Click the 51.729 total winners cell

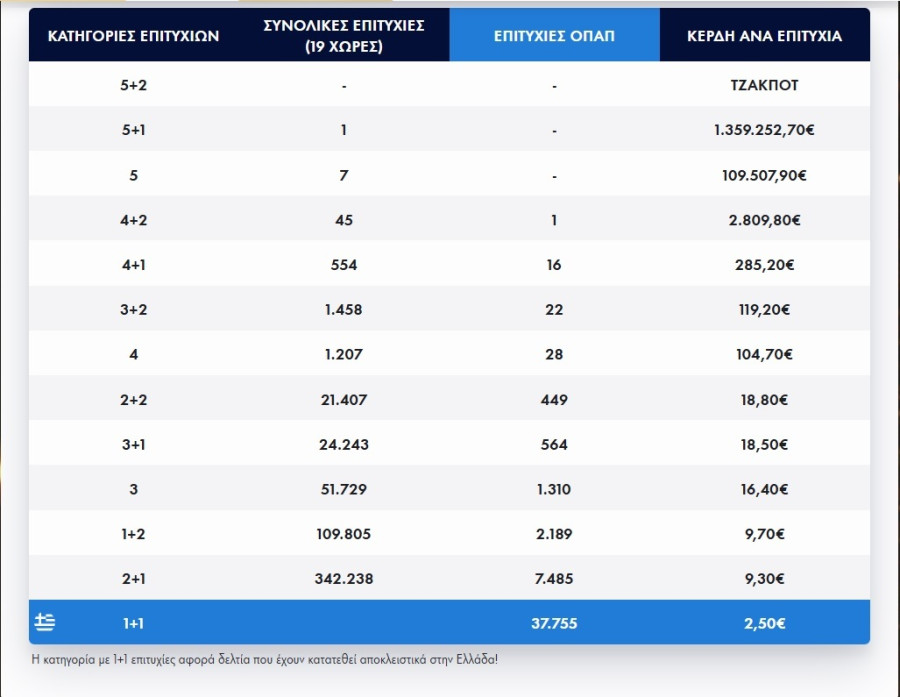coord(343,490)
